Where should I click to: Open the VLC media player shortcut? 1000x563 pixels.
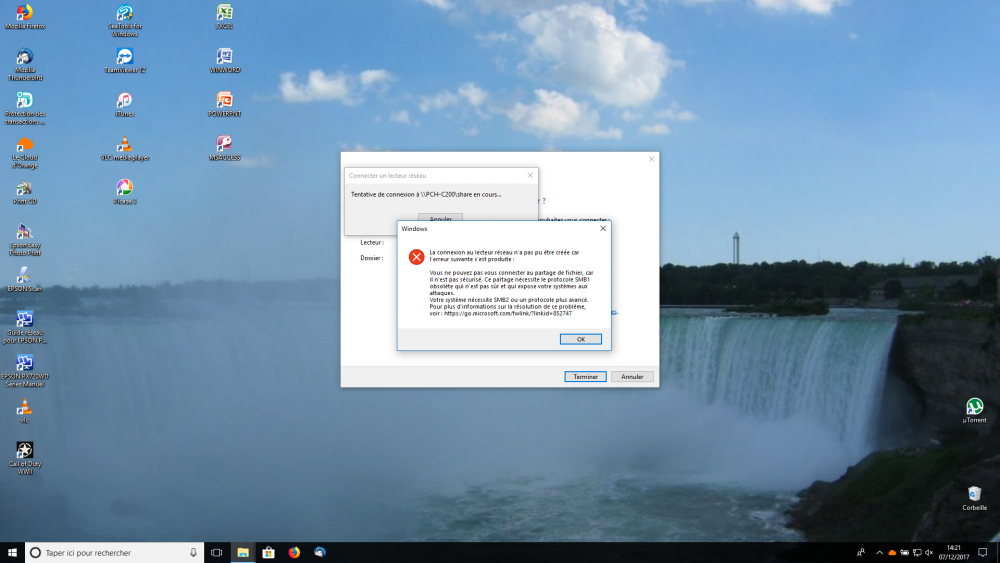(125, 149)
